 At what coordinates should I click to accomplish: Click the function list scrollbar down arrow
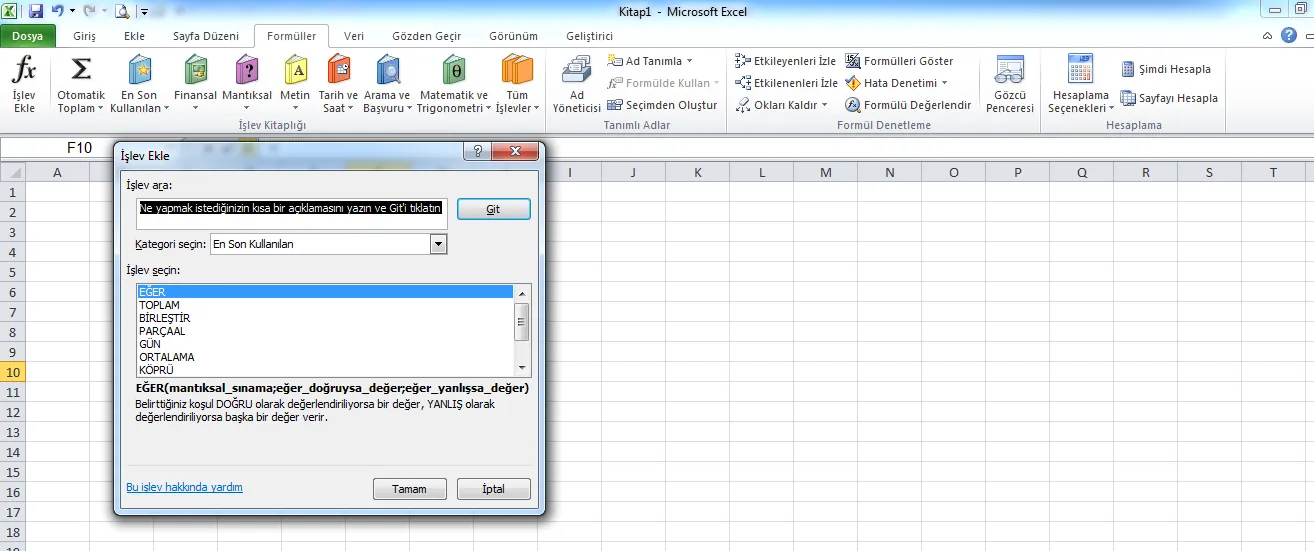[x=521, y=369]
